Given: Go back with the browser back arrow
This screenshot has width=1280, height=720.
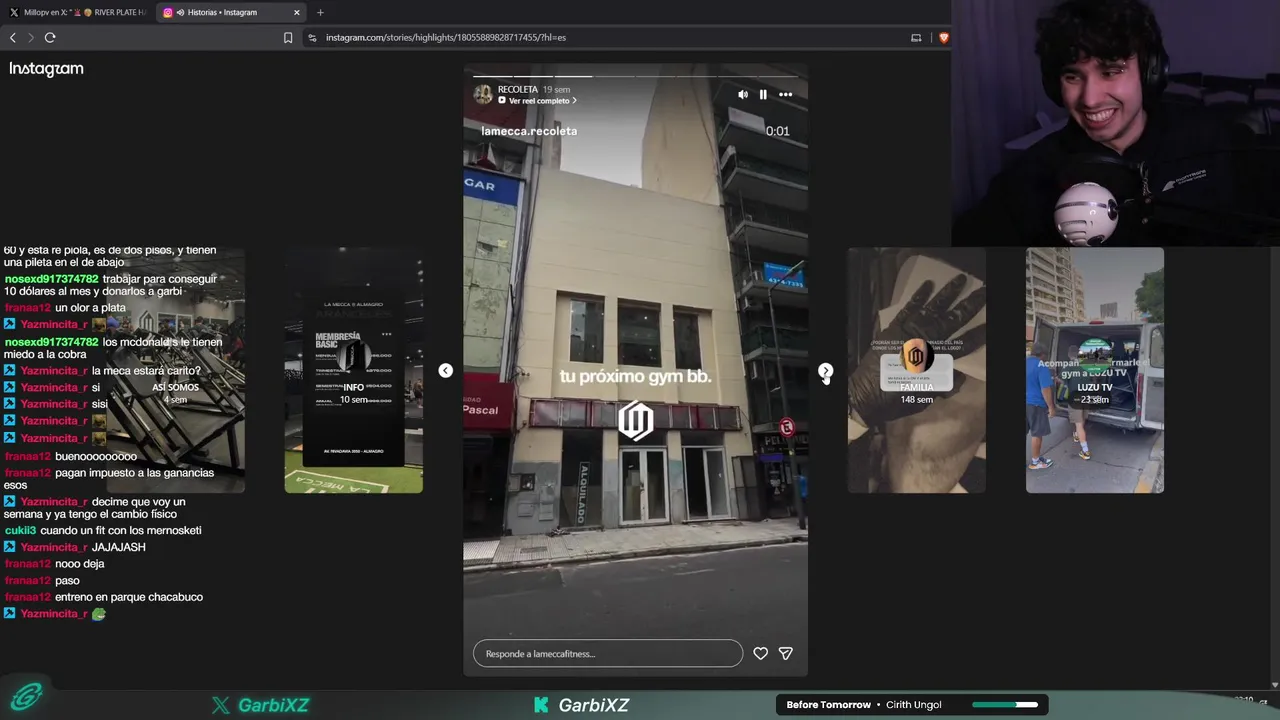Looking at the screenshot, I should pyautogui.click(x=13, y=37).
